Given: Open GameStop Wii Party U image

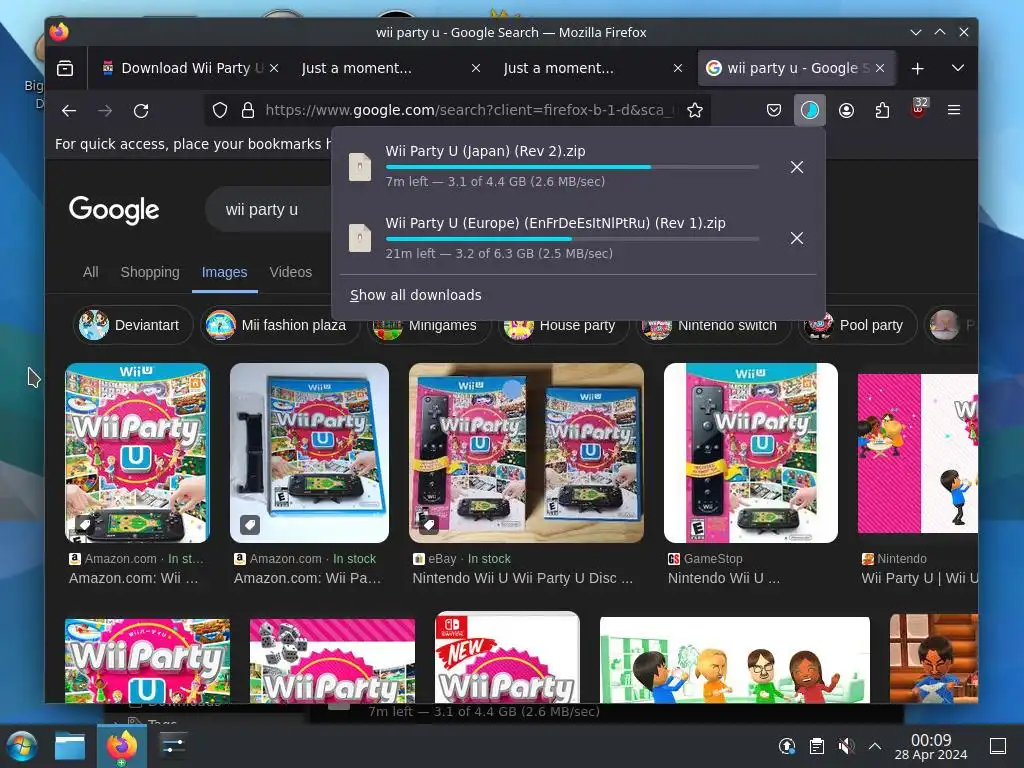Looking at the screenshot, I should point(751,453).
